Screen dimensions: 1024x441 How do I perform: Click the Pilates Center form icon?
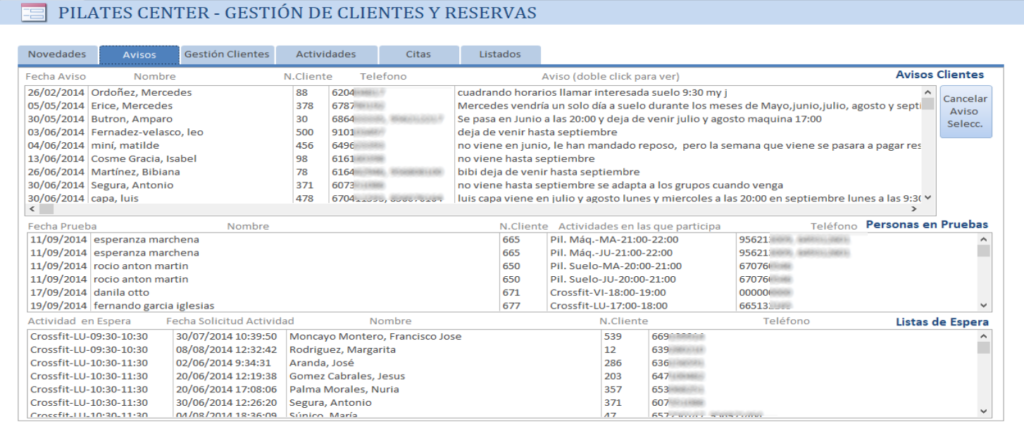(33, 14)
